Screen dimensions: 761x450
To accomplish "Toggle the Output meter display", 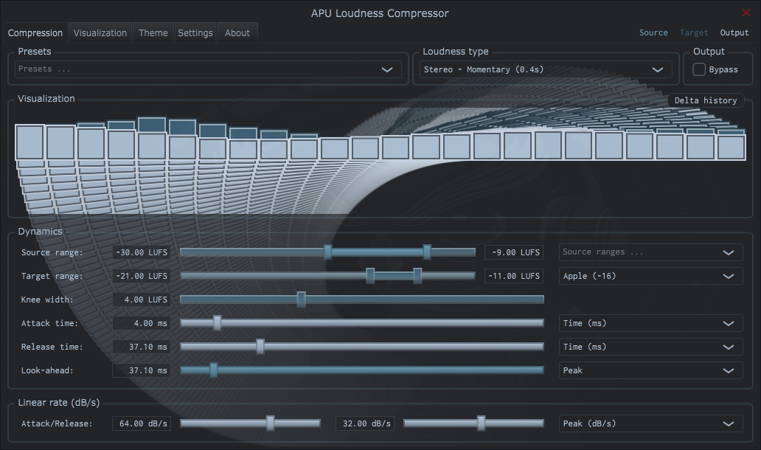I will tap(734, 33).
